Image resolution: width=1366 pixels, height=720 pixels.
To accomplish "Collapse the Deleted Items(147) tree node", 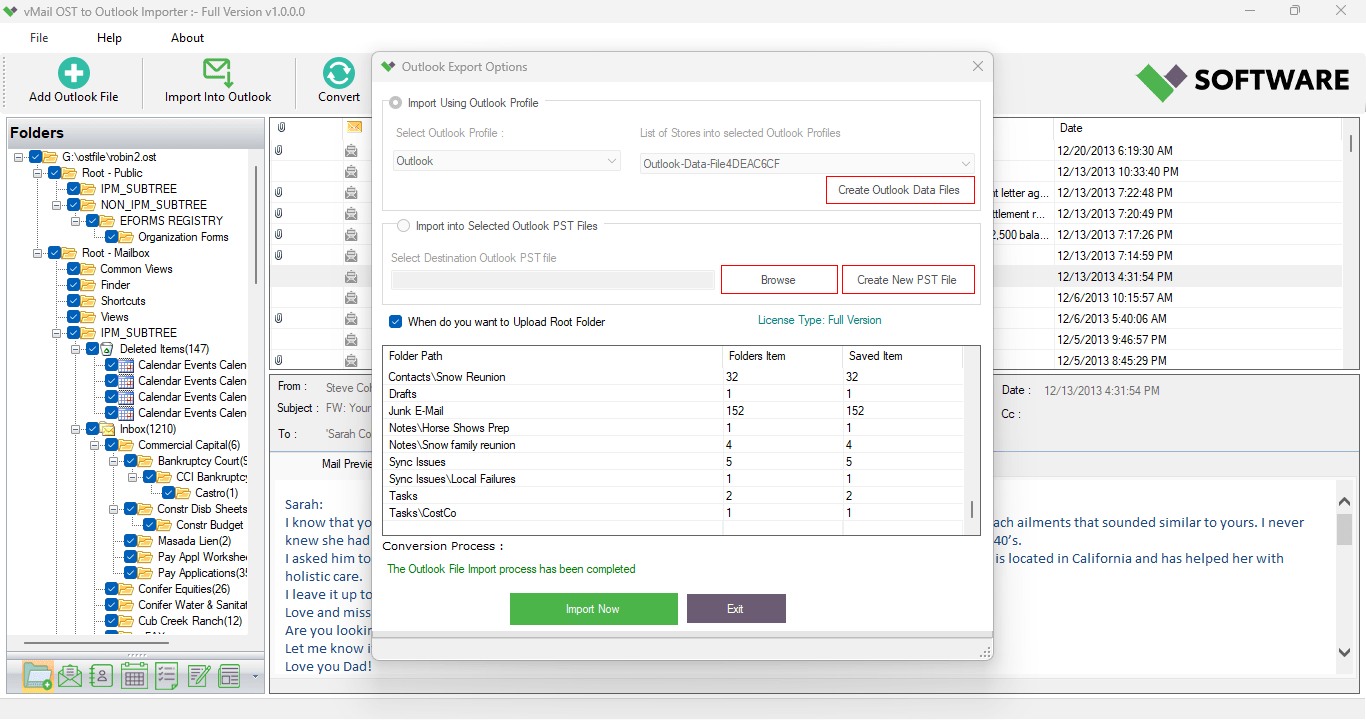I will [x=75, y=349].
